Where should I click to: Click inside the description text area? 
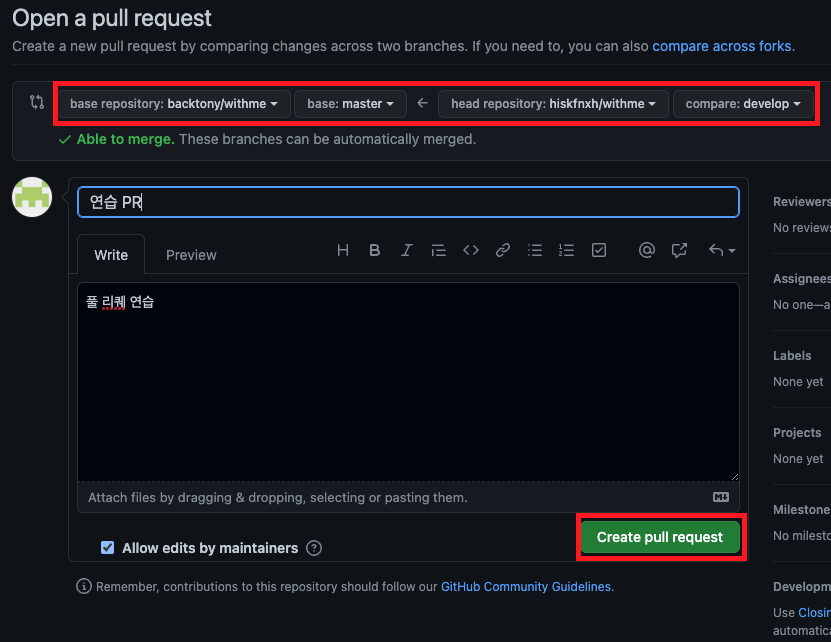click(x=408, y=382)
